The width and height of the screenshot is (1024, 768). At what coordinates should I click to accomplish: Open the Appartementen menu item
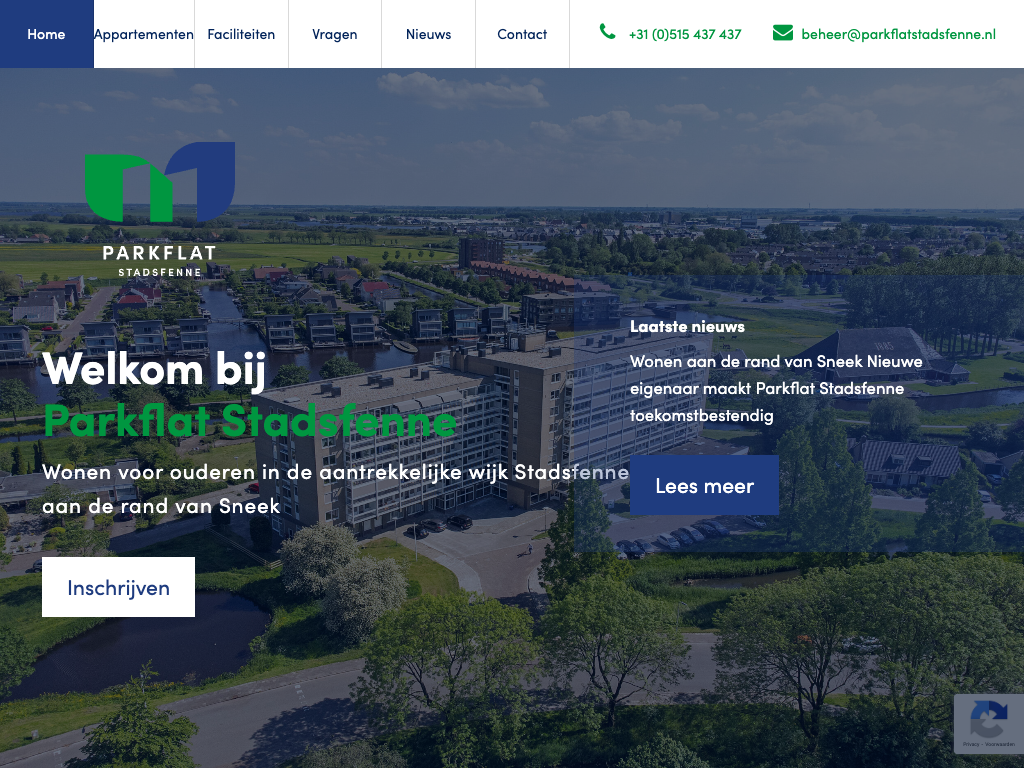144,34
